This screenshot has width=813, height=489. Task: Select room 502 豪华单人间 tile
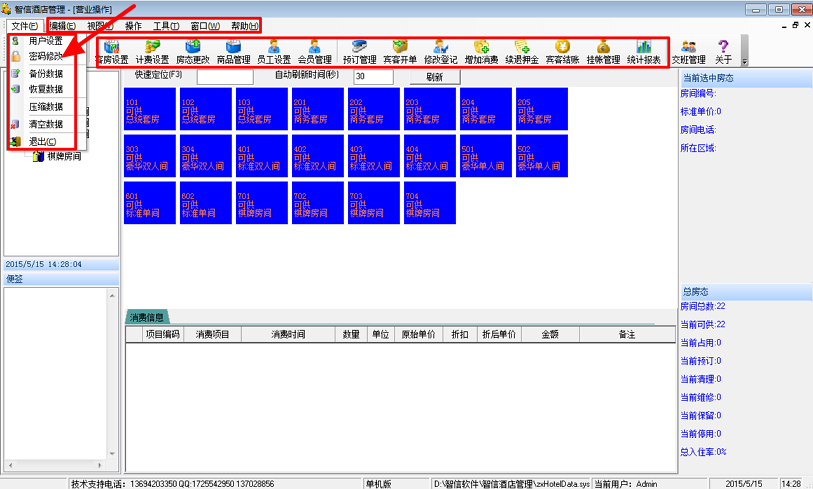(542, 156)
